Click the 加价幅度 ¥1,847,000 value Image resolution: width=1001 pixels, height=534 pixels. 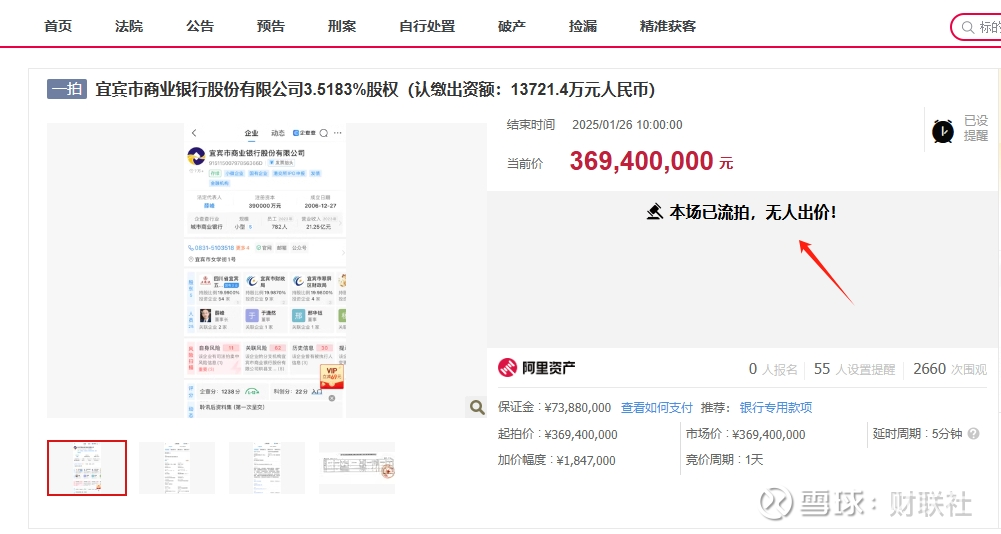(x=586, y=461)
